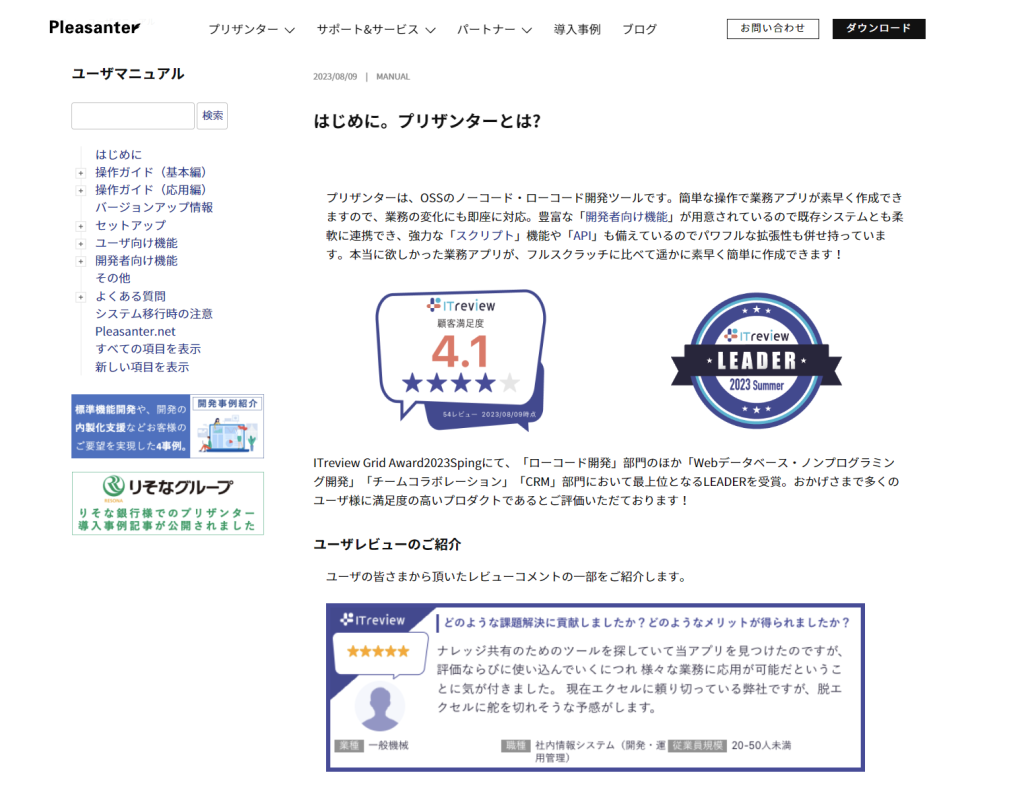The image size is (1024, 794).
Task: Click the reviewer avatar icon
Action: (x=379, y=707)
